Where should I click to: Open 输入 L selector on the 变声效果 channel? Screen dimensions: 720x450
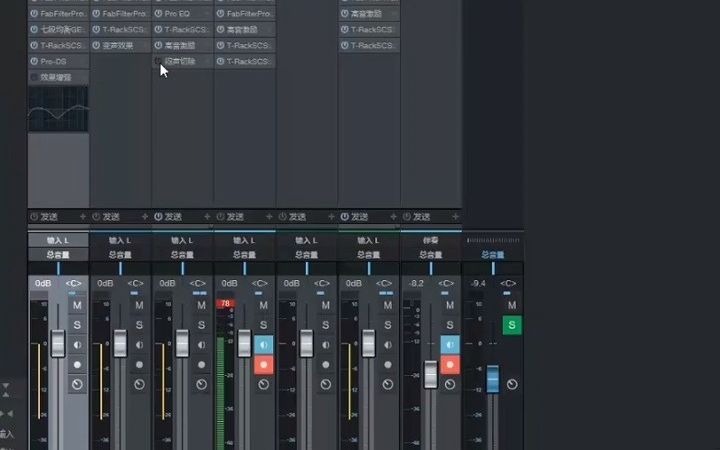coord(120,240)
